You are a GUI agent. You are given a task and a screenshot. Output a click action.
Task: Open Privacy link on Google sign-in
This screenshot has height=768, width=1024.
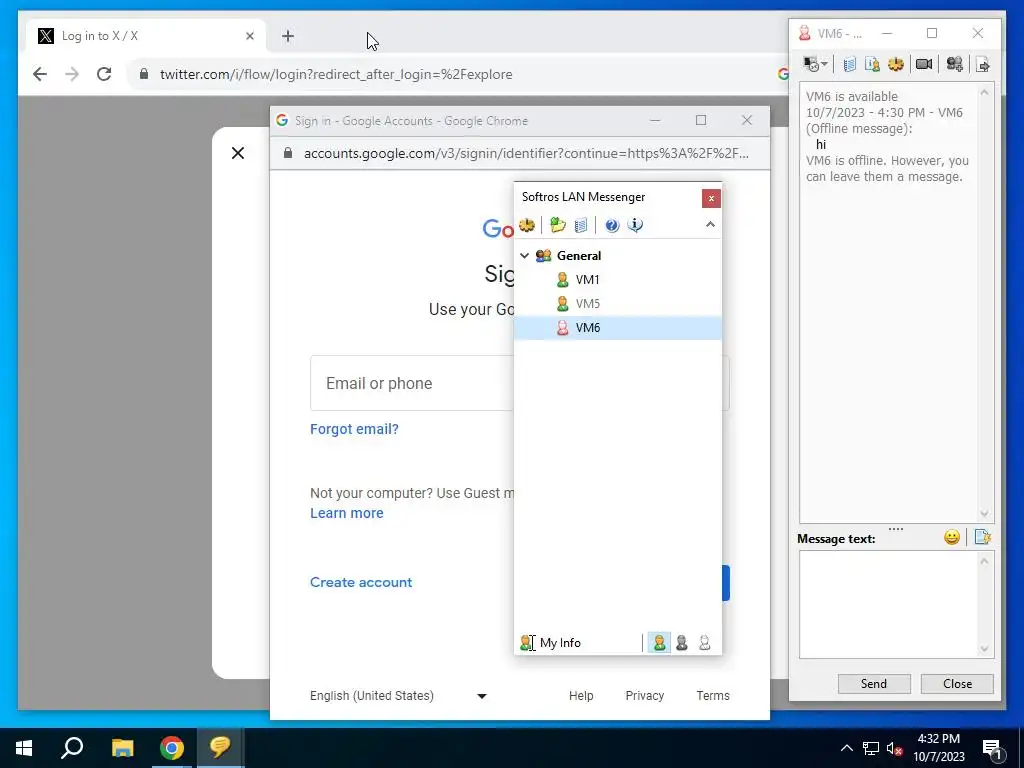[x=645, y=696]
